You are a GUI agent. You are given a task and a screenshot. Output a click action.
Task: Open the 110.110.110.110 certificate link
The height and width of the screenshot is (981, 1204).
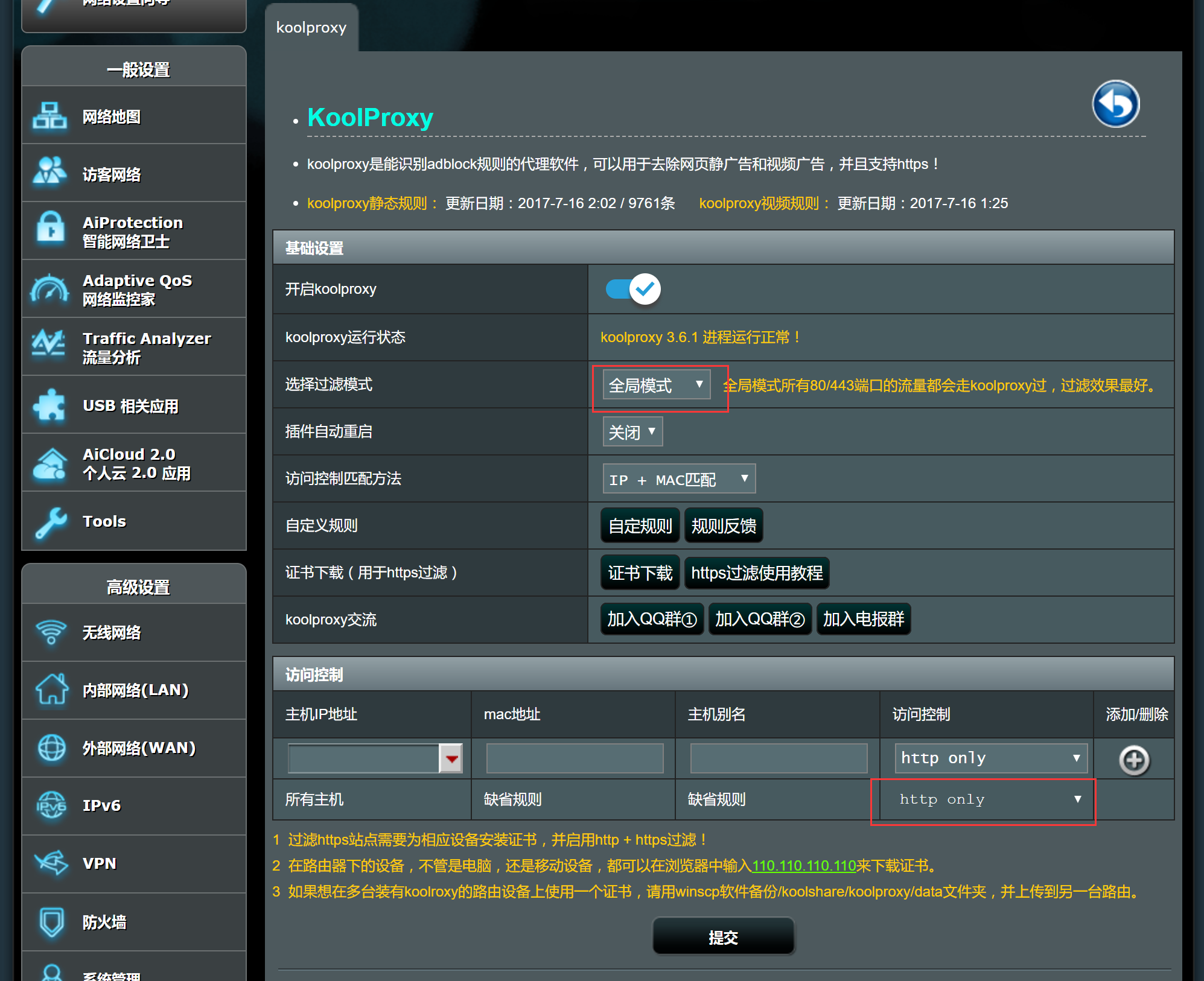click(x=803, y=866)
